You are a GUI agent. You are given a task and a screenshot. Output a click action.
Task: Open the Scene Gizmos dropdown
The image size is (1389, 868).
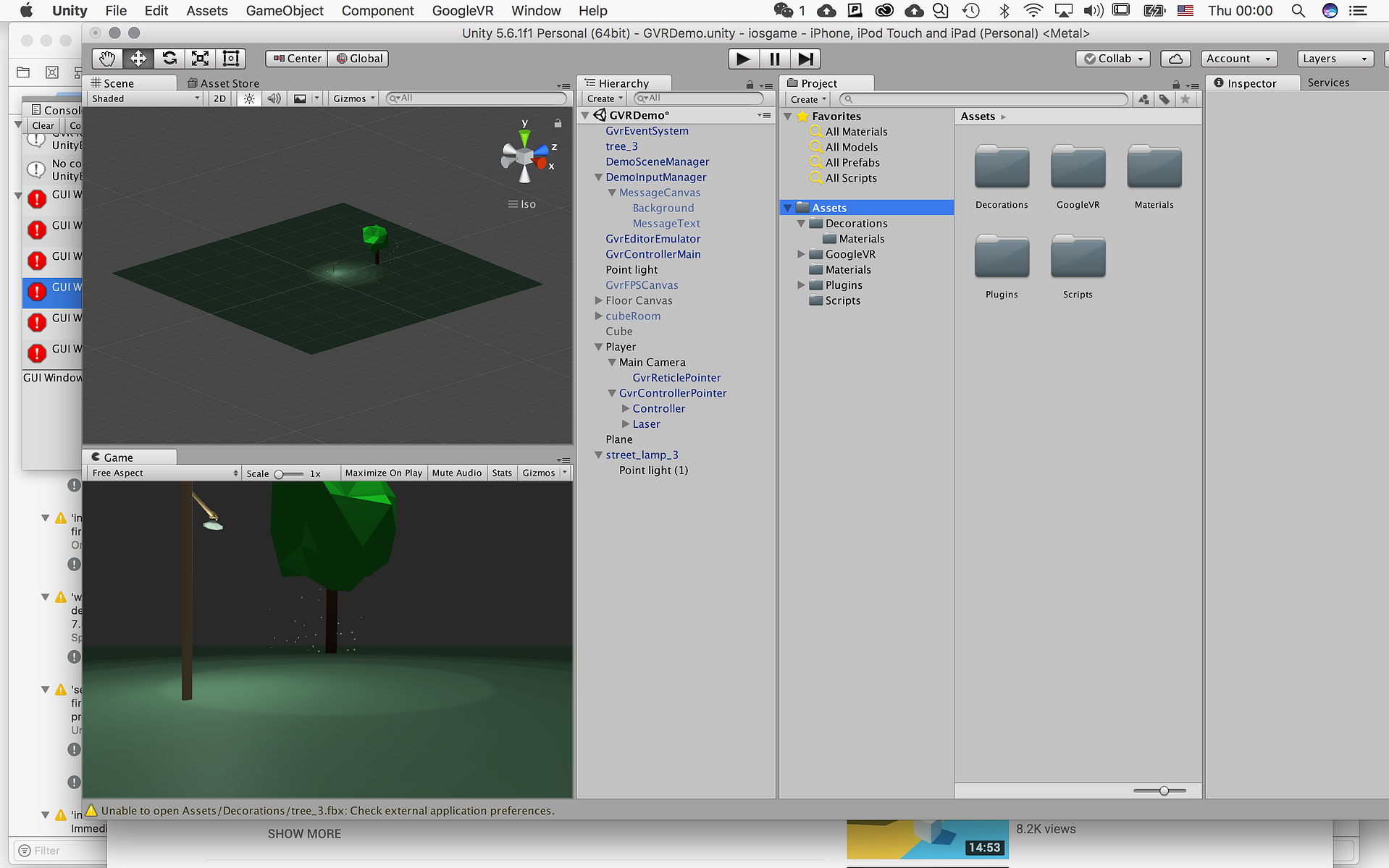pos(353,98)
